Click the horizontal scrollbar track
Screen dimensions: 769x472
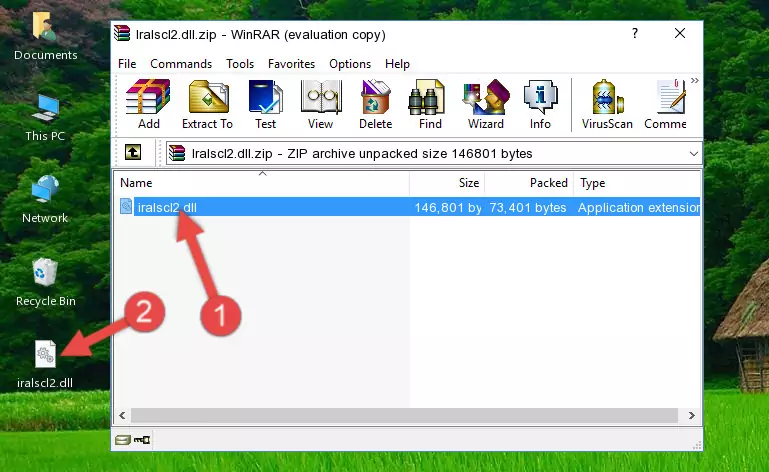(404, 416)
